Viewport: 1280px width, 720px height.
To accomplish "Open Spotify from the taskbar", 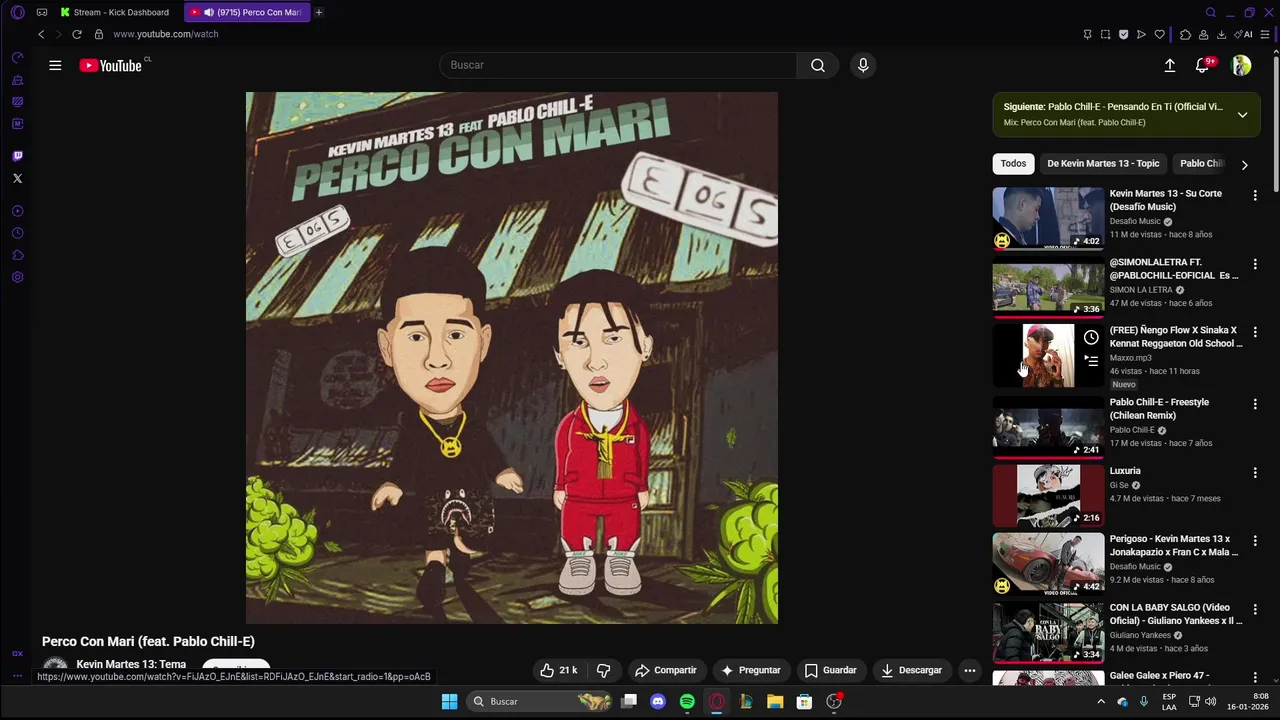I will (x=687, y=701).
